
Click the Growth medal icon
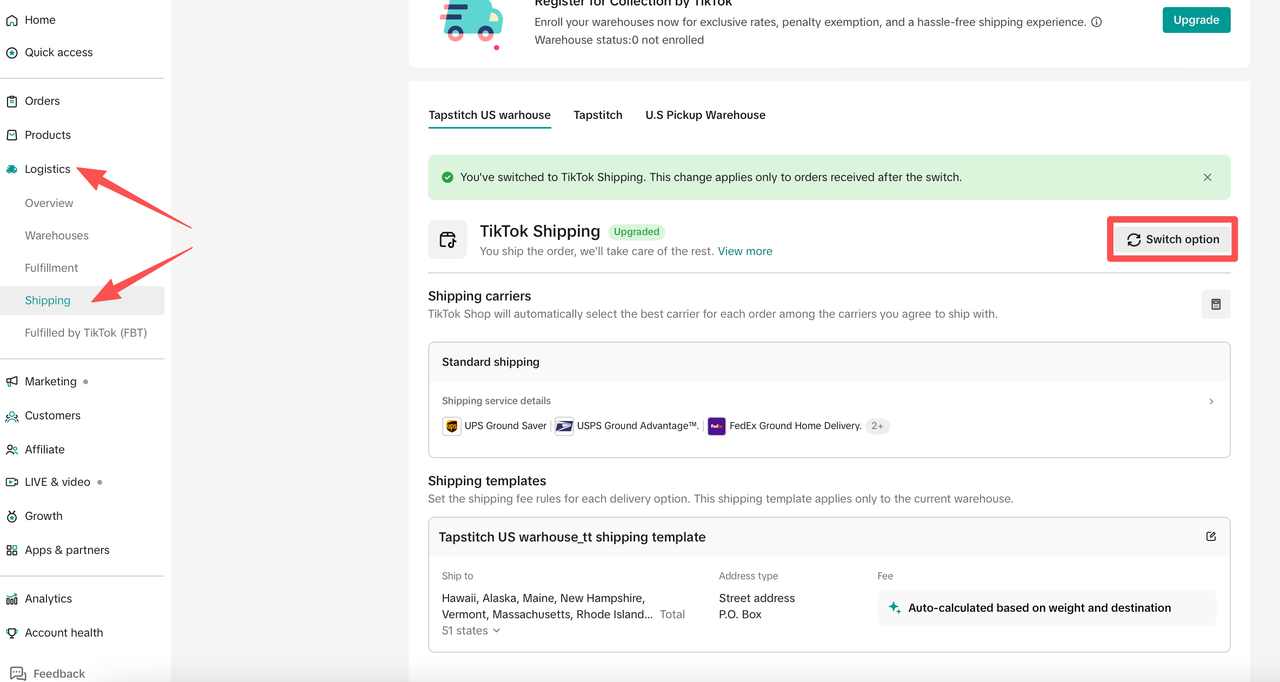point(12,516)
